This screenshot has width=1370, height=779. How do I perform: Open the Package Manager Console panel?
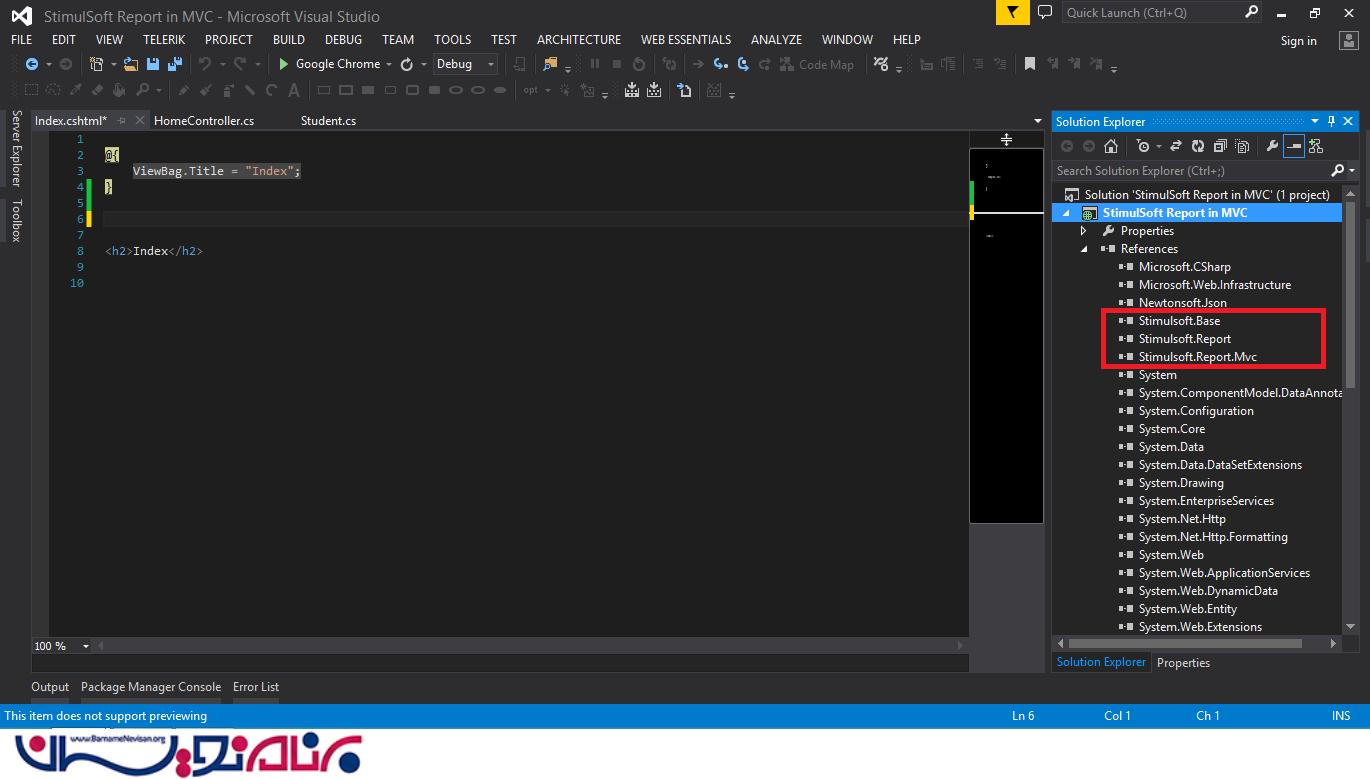point(150,687)
